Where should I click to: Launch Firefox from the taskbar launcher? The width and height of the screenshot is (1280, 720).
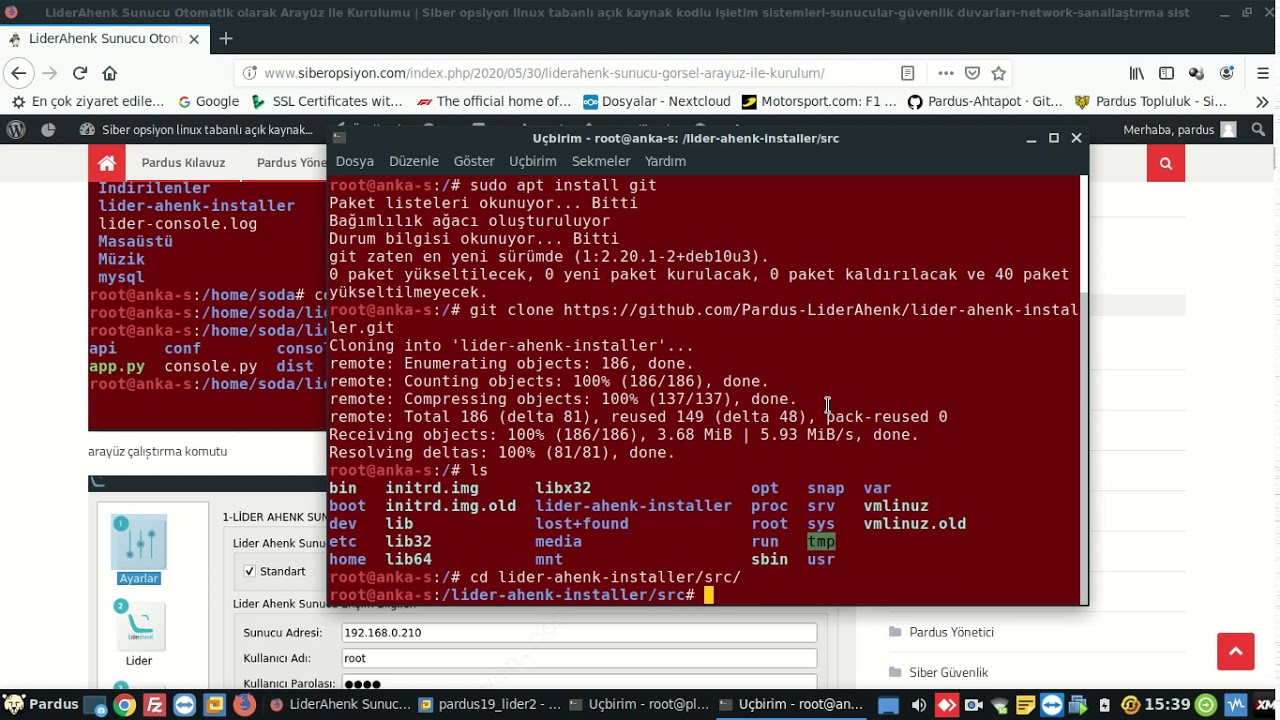point(244,705)
